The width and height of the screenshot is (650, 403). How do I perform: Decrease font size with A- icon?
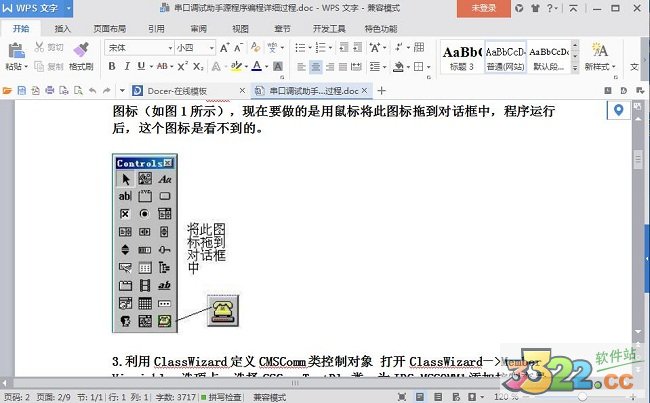coord(238,48)
